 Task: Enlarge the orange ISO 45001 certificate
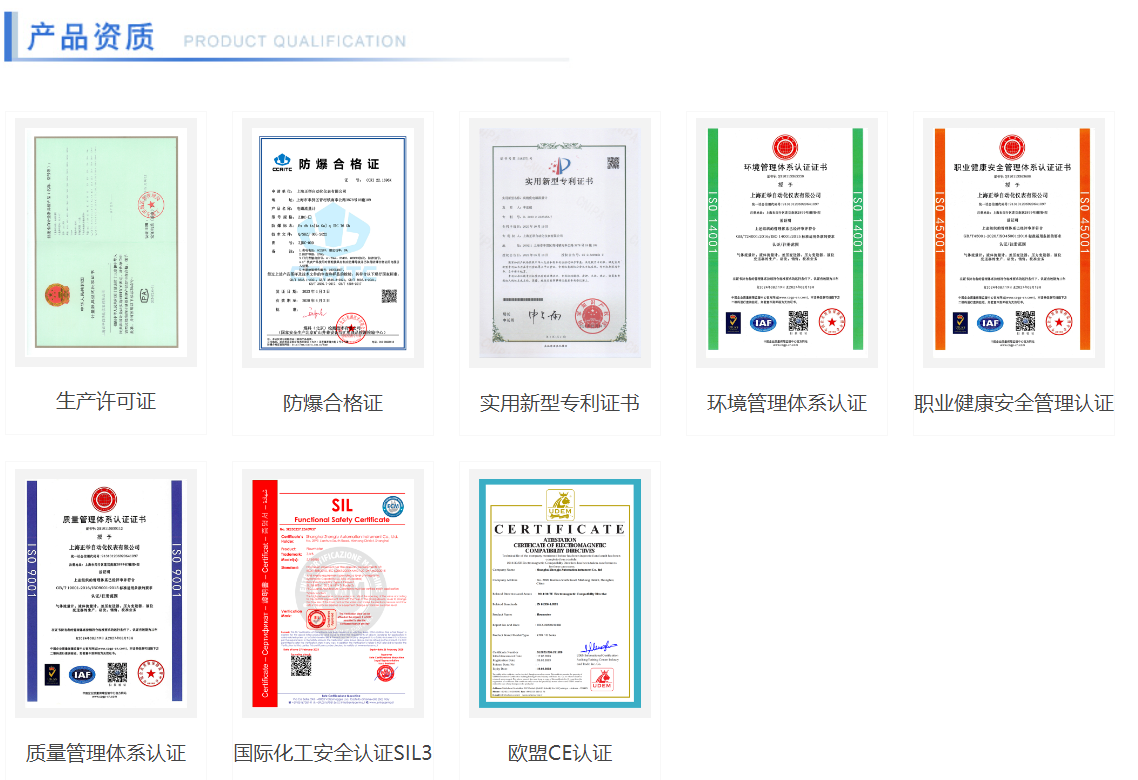(x=1012, y=240)
